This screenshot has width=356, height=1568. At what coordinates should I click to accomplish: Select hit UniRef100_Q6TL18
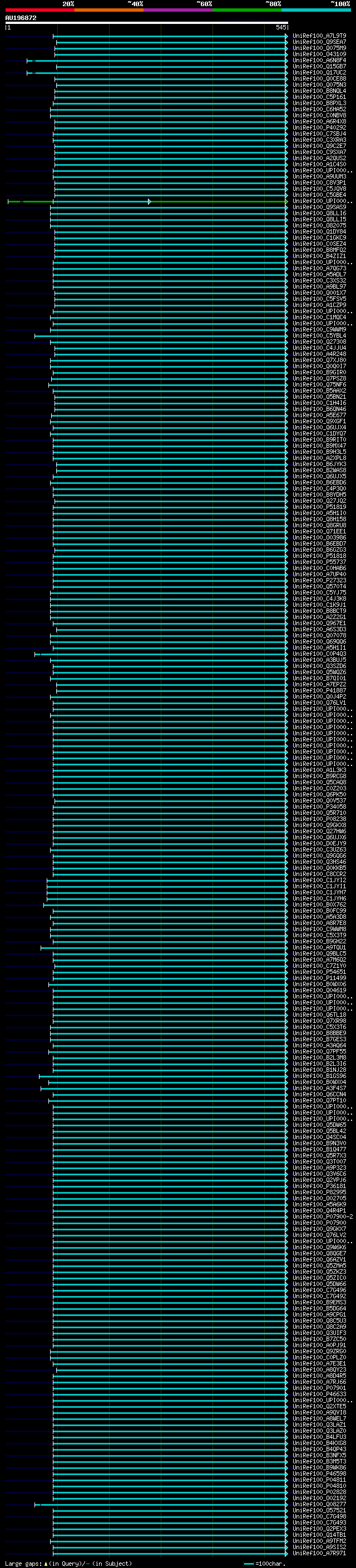319,1015
